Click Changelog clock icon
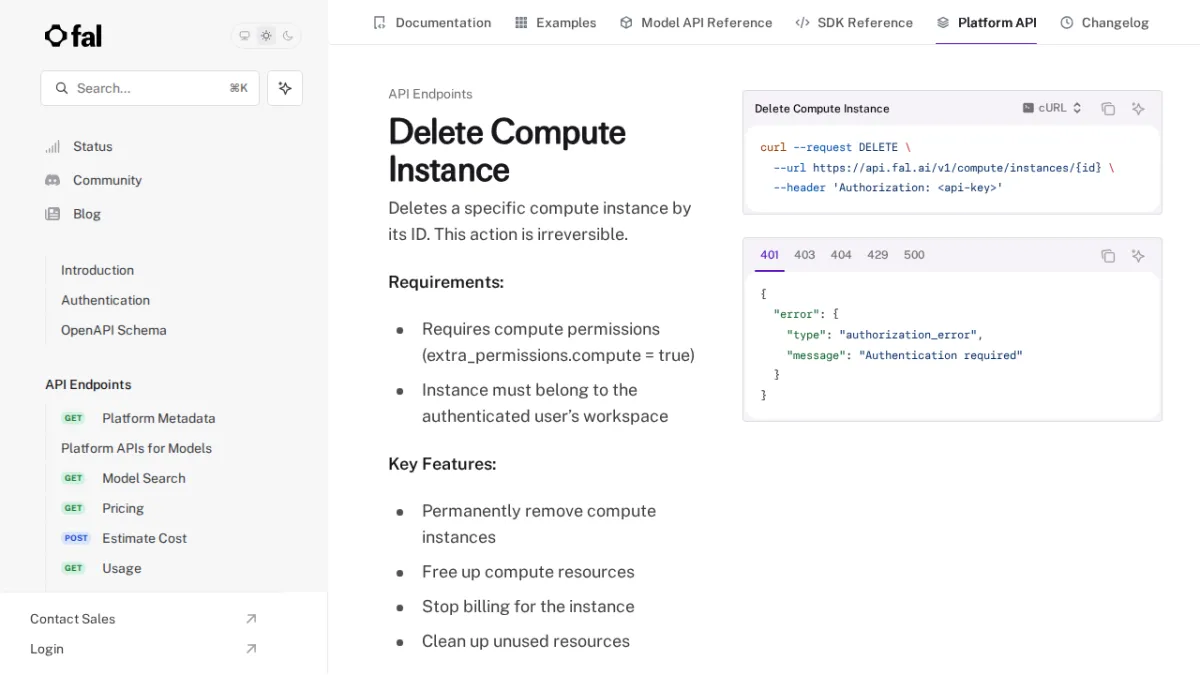The width and height of the screenshot is (1200, 675). tap(1067, 22)
